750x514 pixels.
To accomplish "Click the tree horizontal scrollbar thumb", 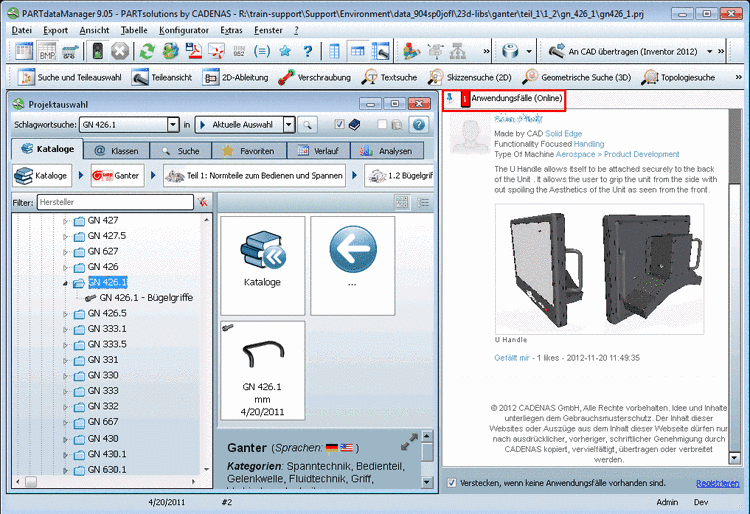I will (31, 481).
